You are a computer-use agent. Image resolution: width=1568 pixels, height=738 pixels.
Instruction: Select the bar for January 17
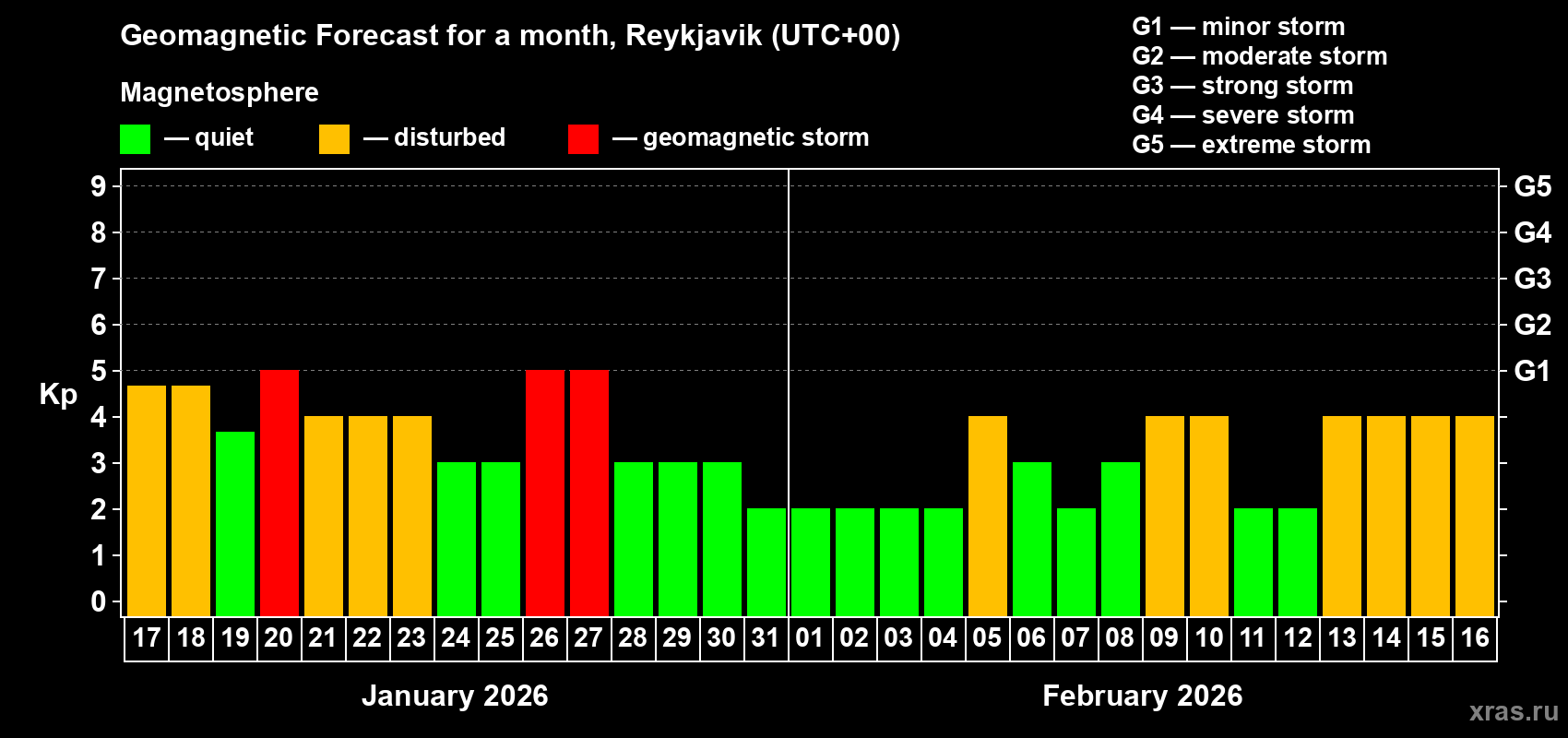[x=147, y=501]
